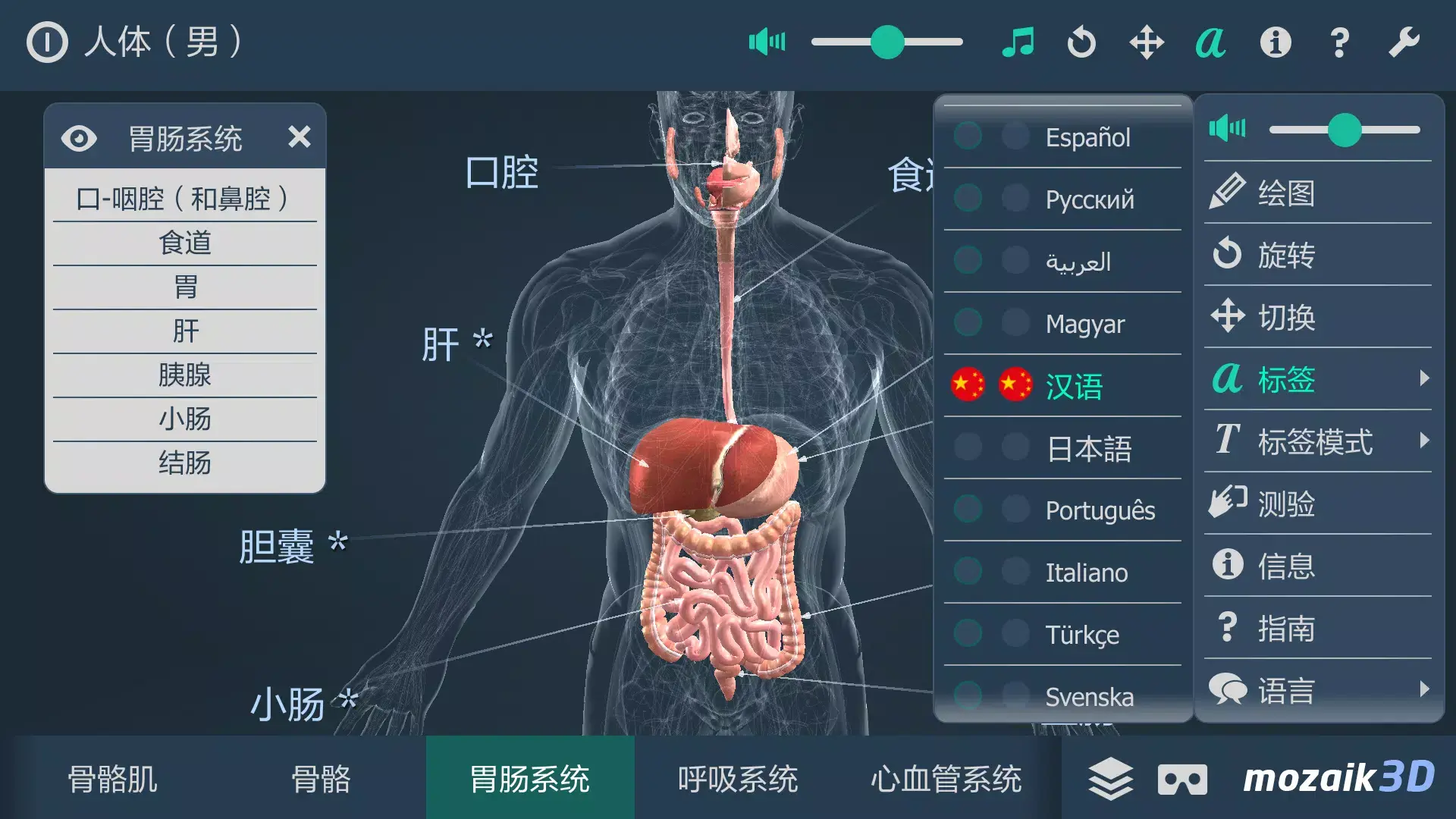This screenshot has height=819, width=1456.
Task: Toggle visibility with the eye icon in 胃肠系统 panel
Action: pos(78,138)
